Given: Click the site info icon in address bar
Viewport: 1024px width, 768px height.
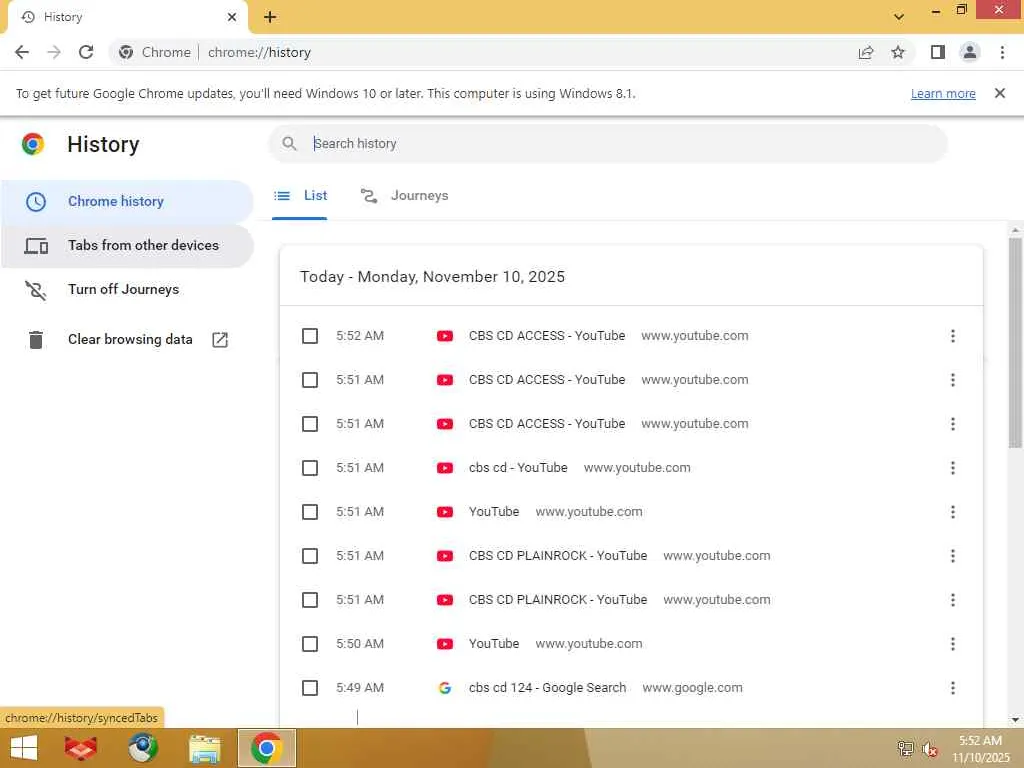Looking at the screenshot, I should pos(126,52).
